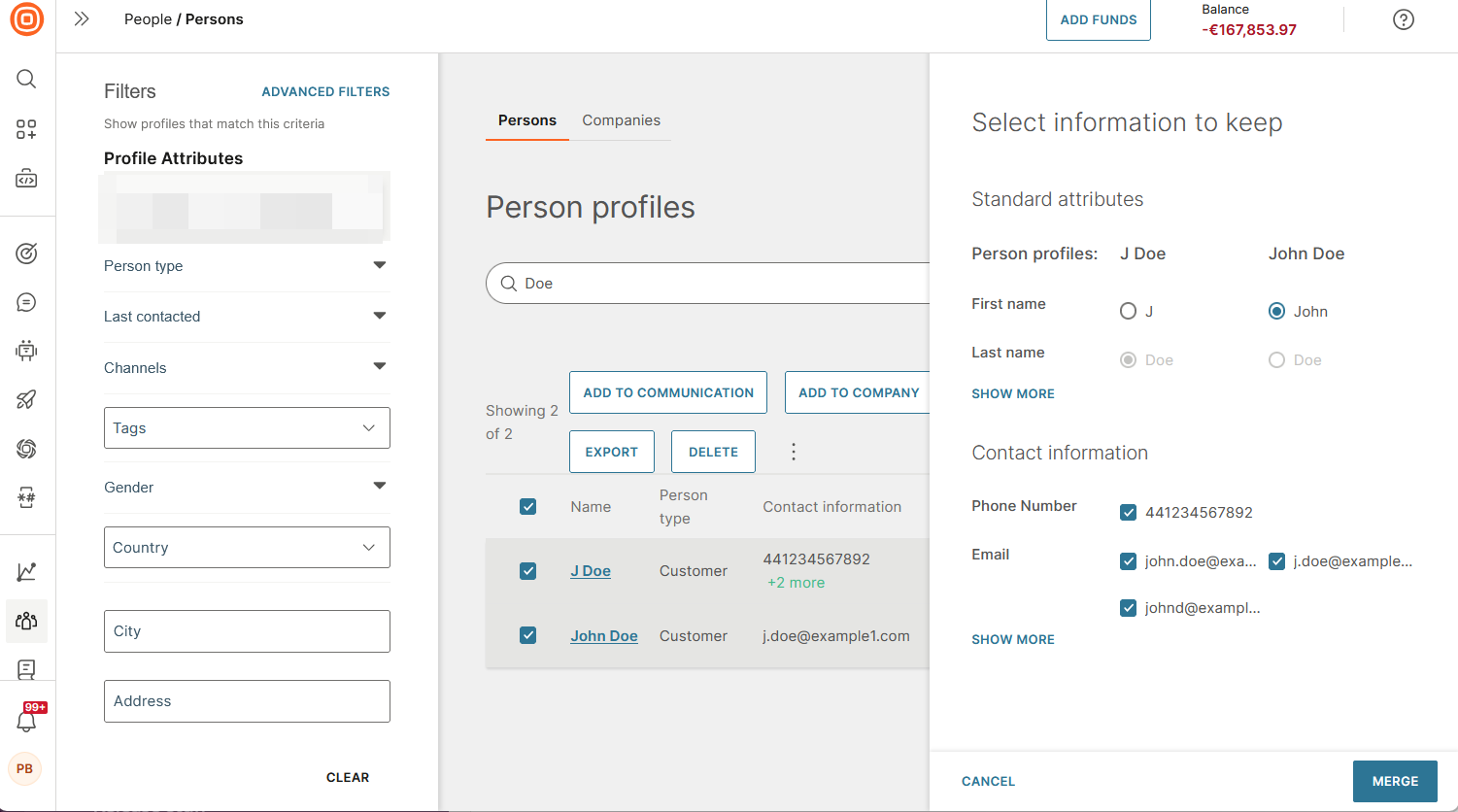Open the J Doe profile link

[590, 571]
